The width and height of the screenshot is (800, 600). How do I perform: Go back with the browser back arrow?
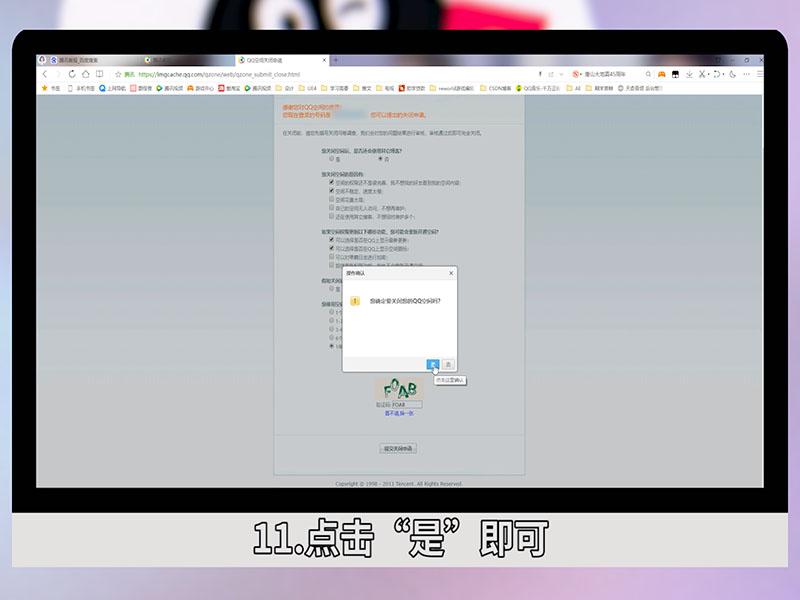45,74
